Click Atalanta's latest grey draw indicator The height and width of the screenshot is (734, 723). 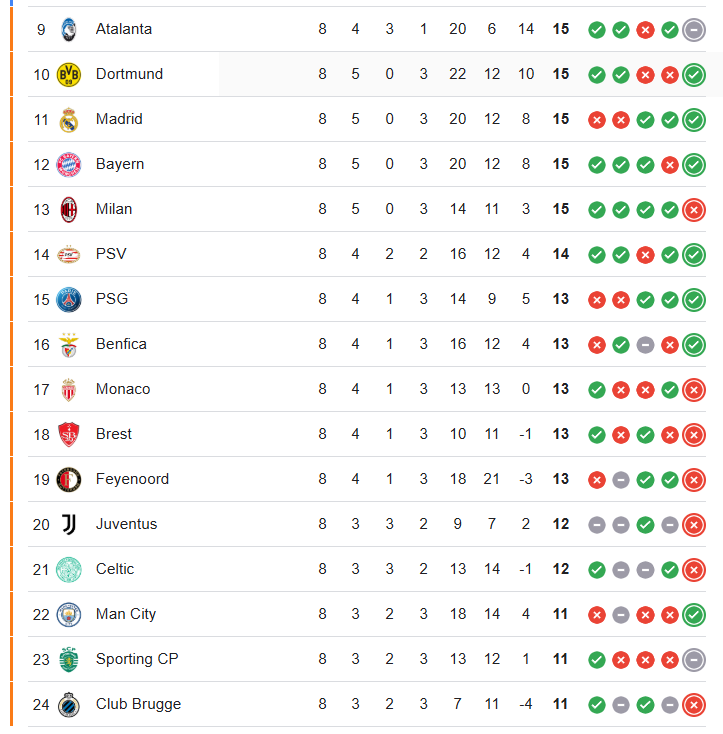(694, 30)
